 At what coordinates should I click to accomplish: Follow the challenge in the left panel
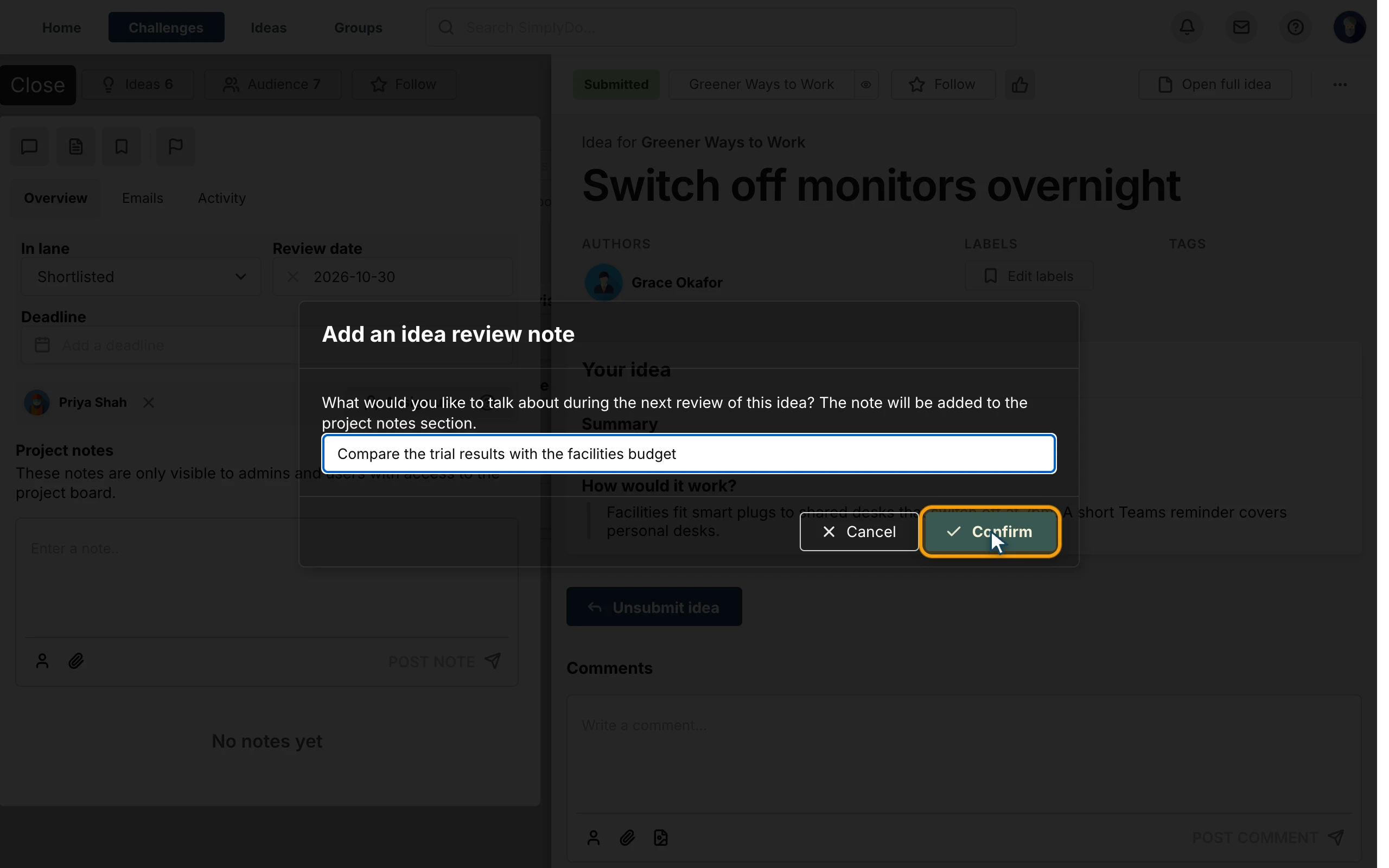click(404, 85)
